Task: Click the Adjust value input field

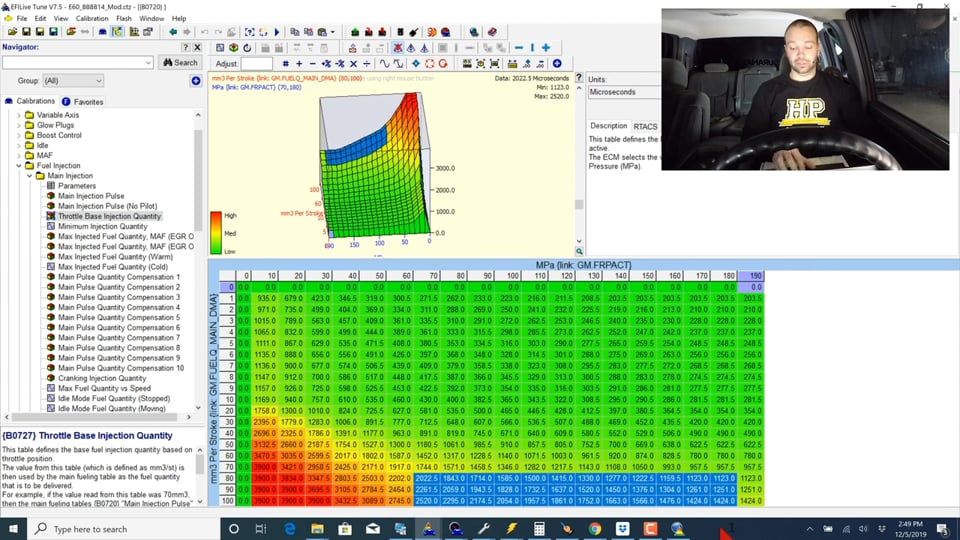Action: tap(257, 64)
